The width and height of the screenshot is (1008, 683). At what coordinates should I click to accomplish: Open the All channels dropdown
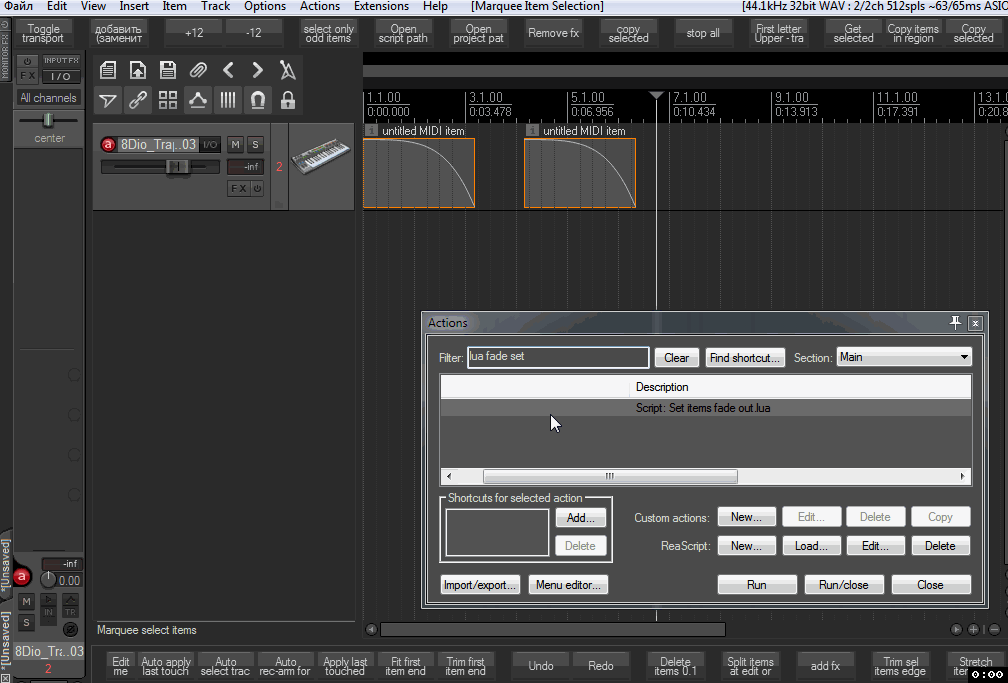[x=48, y=98]
